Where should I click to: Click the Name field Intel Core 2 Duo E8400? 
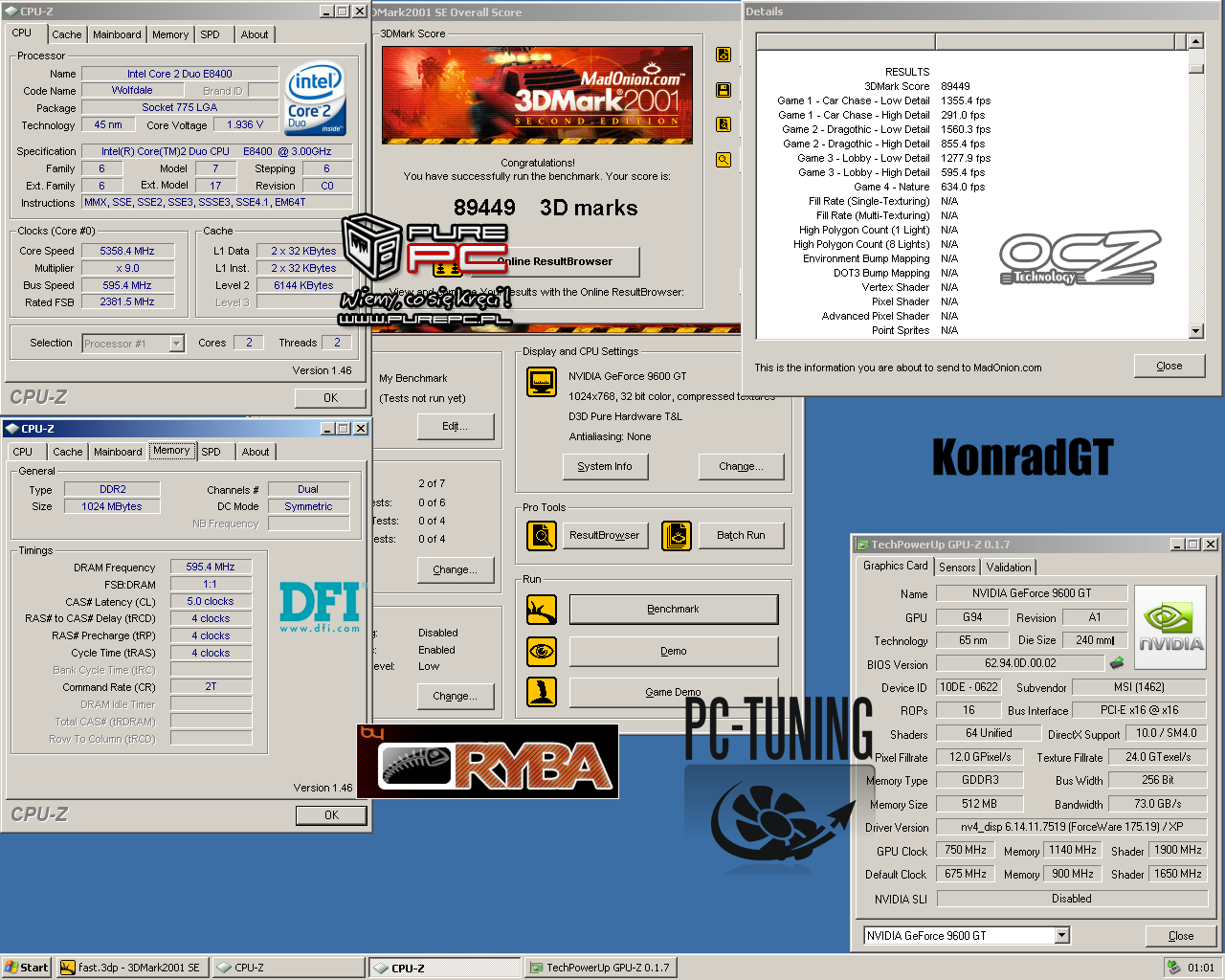click(180, 74)
